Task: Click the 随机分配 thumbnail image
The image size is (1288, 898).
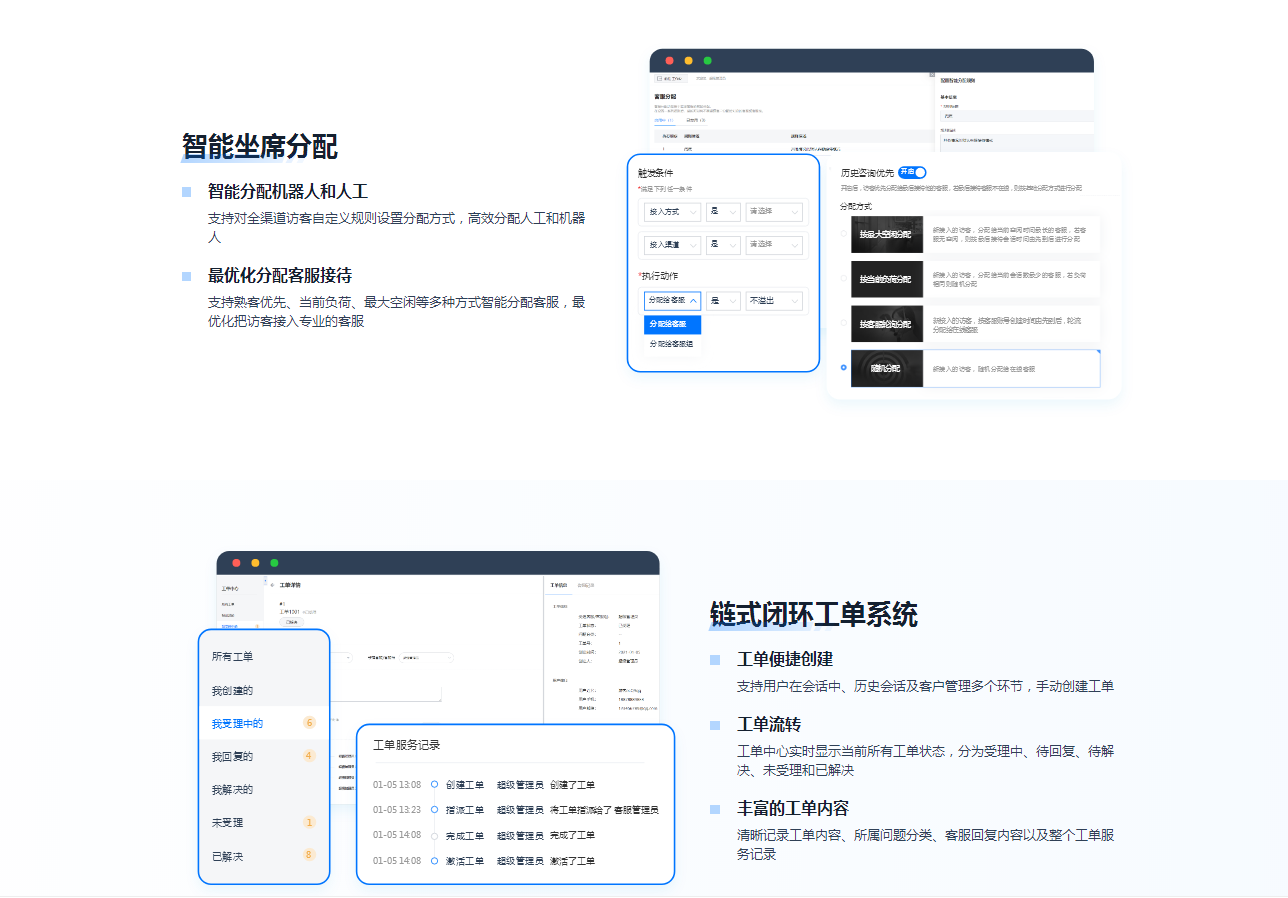Action: (886, 368)
